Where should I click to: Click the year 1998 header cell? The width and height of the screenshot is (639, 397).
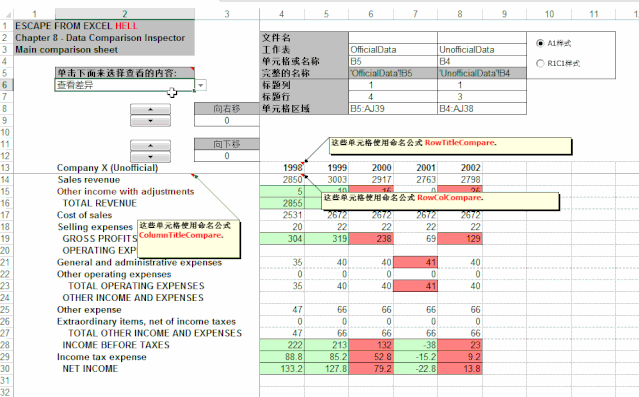pyautogui.click(x=282, y=168)
